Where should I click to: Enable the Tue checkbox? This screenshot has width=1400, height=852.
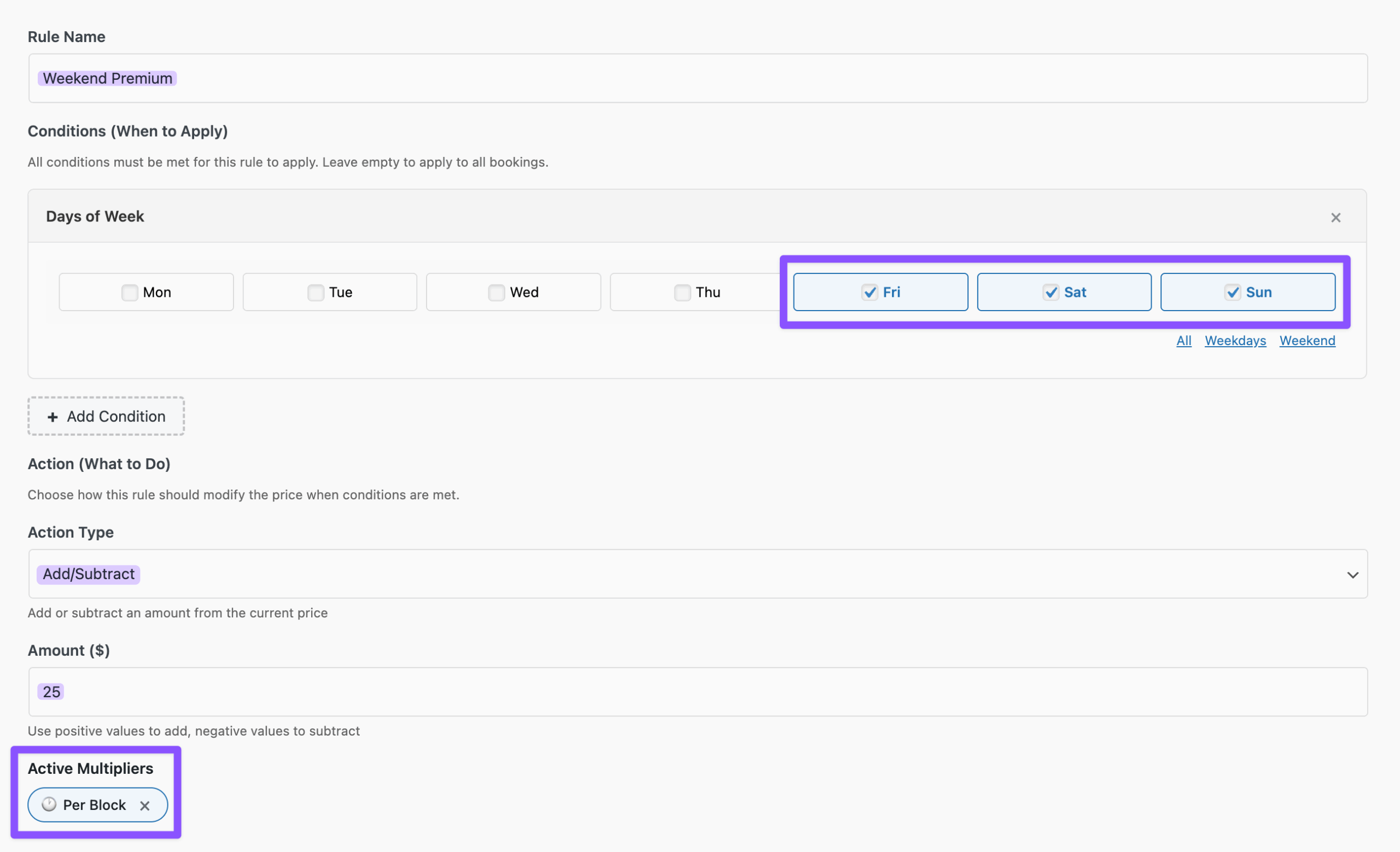[x=316, y=293]
